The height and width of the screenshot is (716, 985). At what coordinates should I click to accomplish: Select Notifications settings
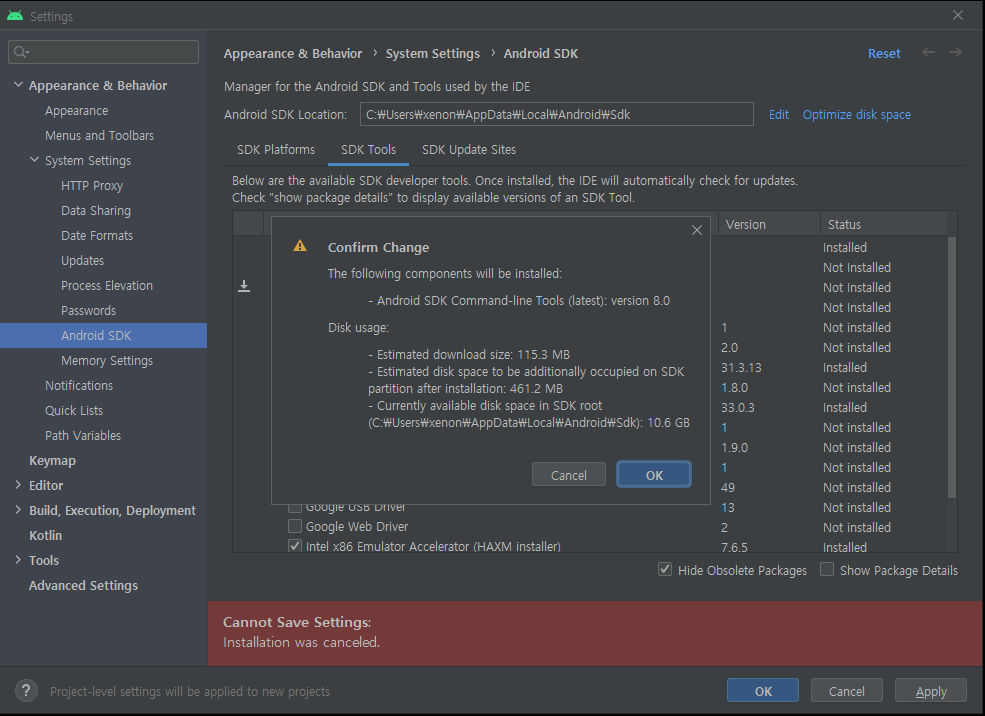pos(79,386)
